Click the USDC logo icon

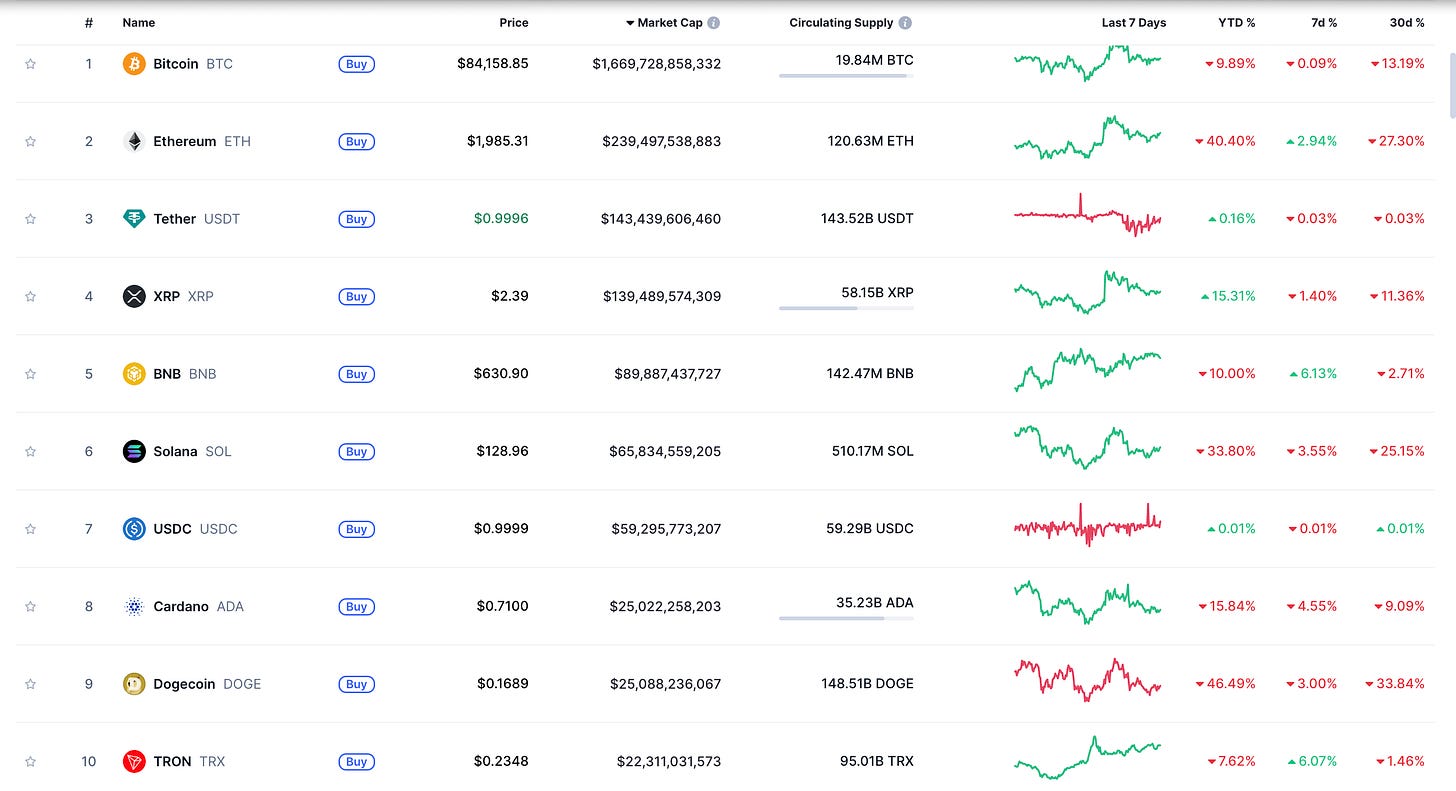coord(134,529)
